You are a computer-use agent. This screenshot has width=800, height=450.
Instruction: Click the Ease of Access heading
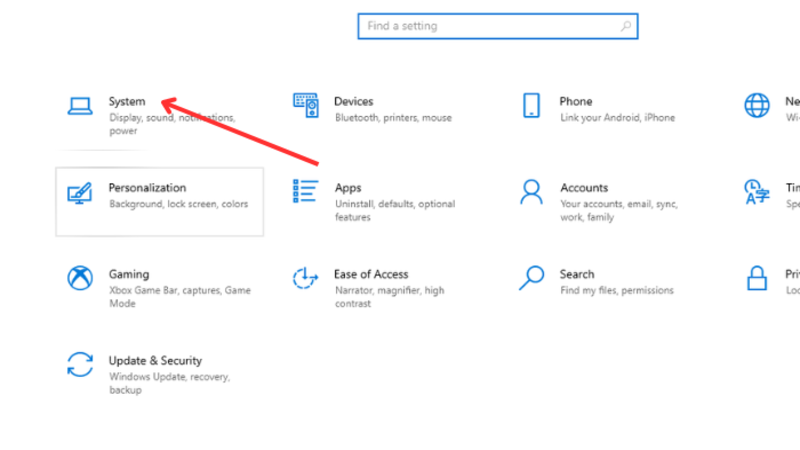tap(371, 274)
